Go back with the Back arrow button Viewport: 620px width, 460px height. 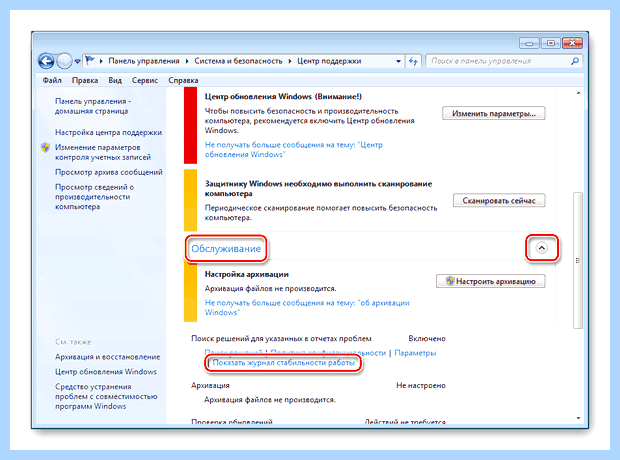(46, 61)
